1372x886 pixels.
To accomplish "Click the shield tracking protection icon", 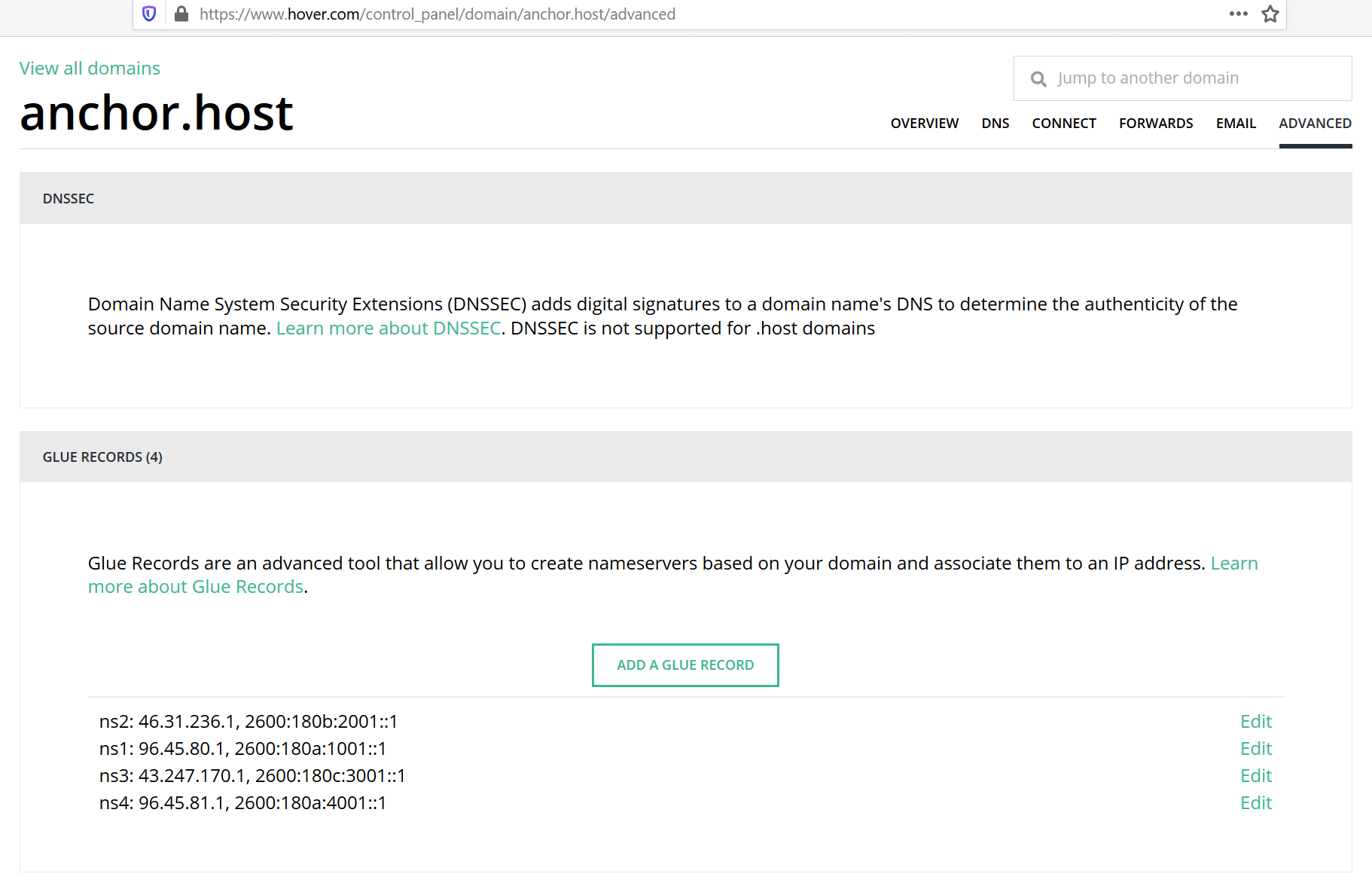I will (149, 14).
